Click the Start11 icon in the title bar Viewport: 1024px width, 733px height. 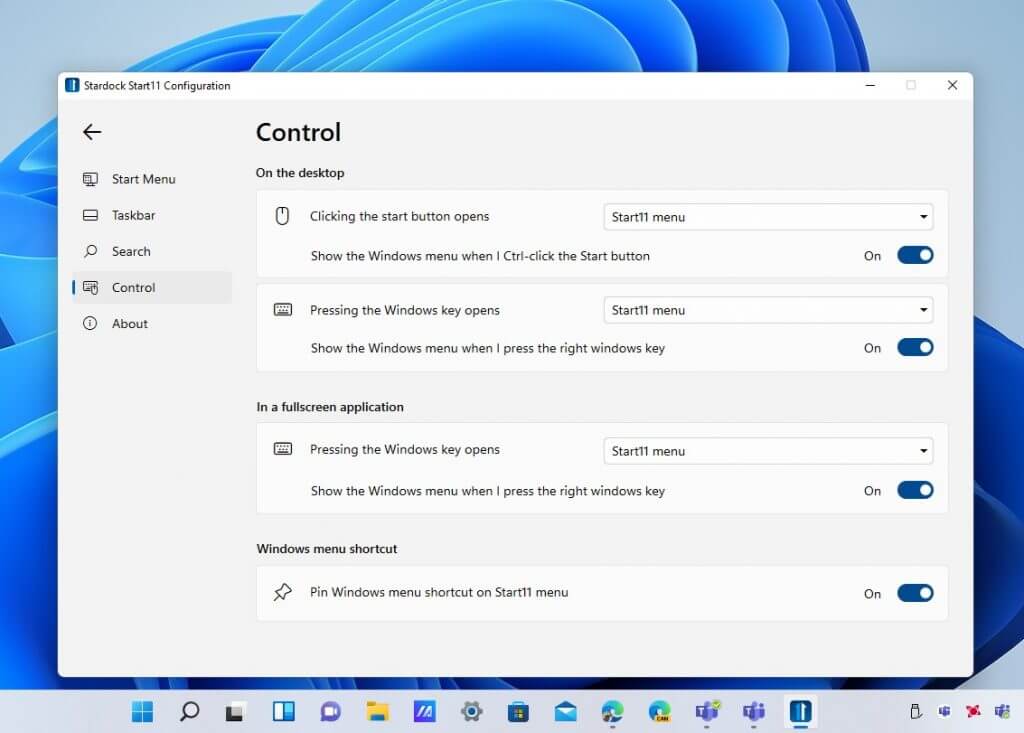tap(72, 86)
